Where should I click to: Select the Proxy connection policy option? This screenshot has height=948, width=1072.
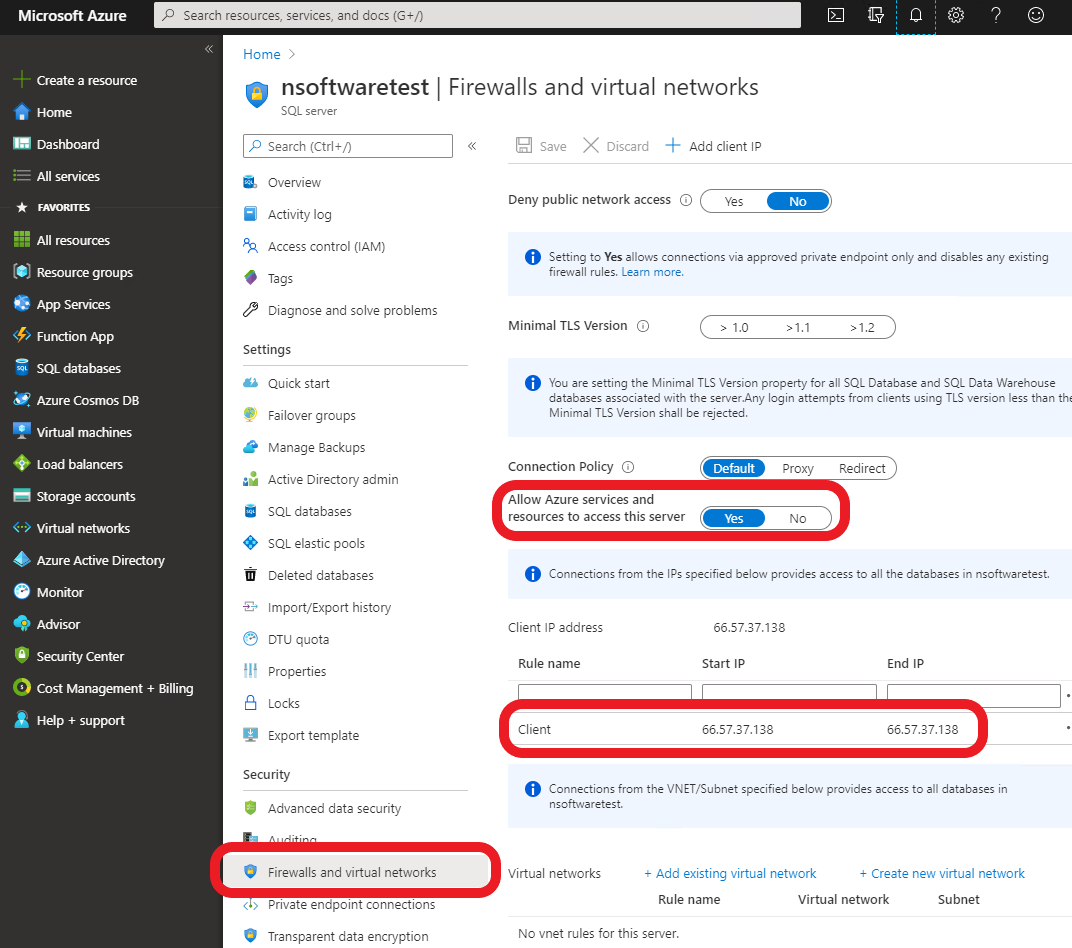(x=797, y=468)
